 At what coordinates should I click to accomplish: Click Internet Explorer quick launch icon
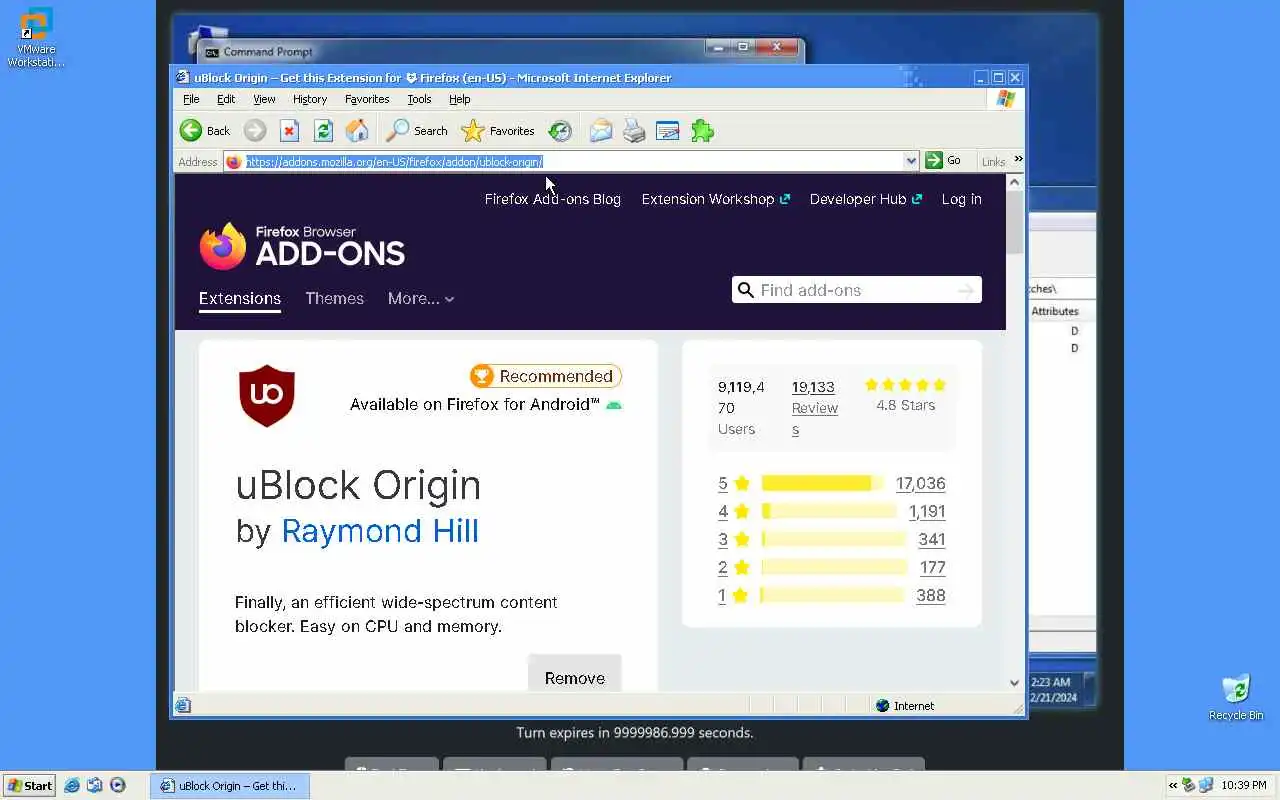72,785
